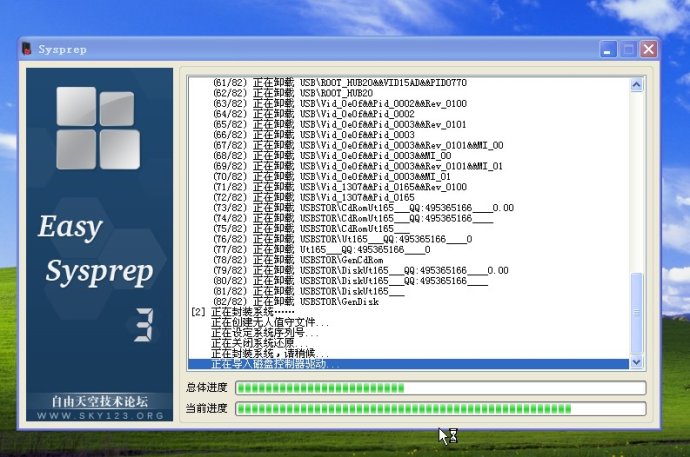
Task: Click the 总体进度 label
Action: pos(206,388)
